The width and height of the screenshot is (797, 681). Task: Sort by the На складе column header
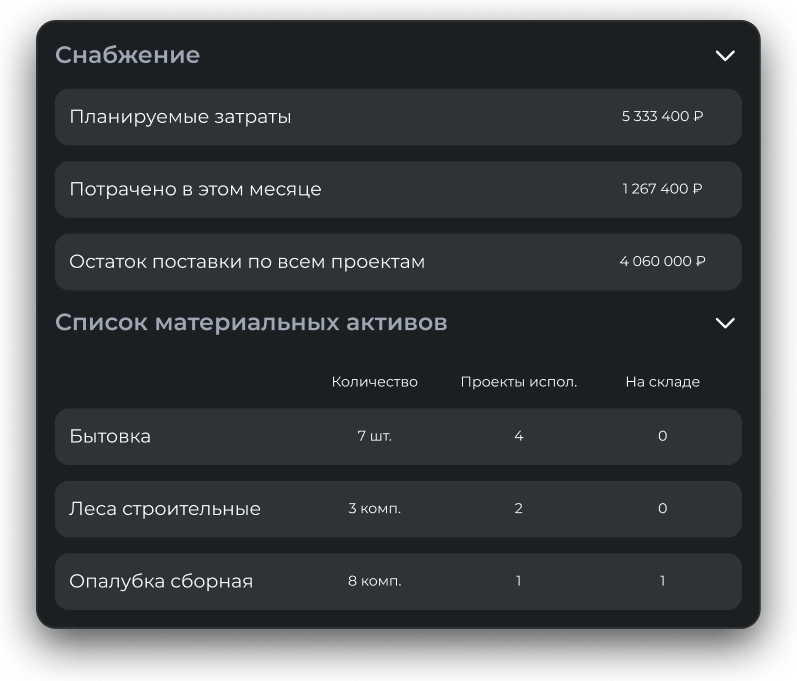click(662, 382)
